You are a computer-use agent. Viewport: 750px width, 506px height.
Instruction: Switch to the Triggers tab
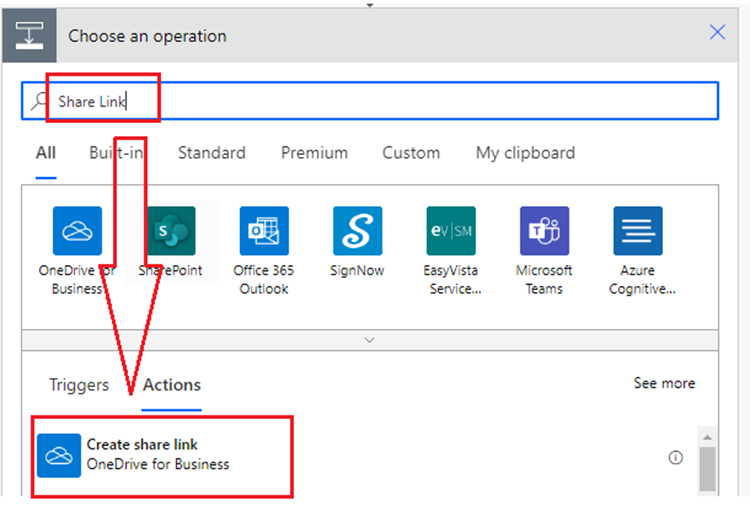79,385
